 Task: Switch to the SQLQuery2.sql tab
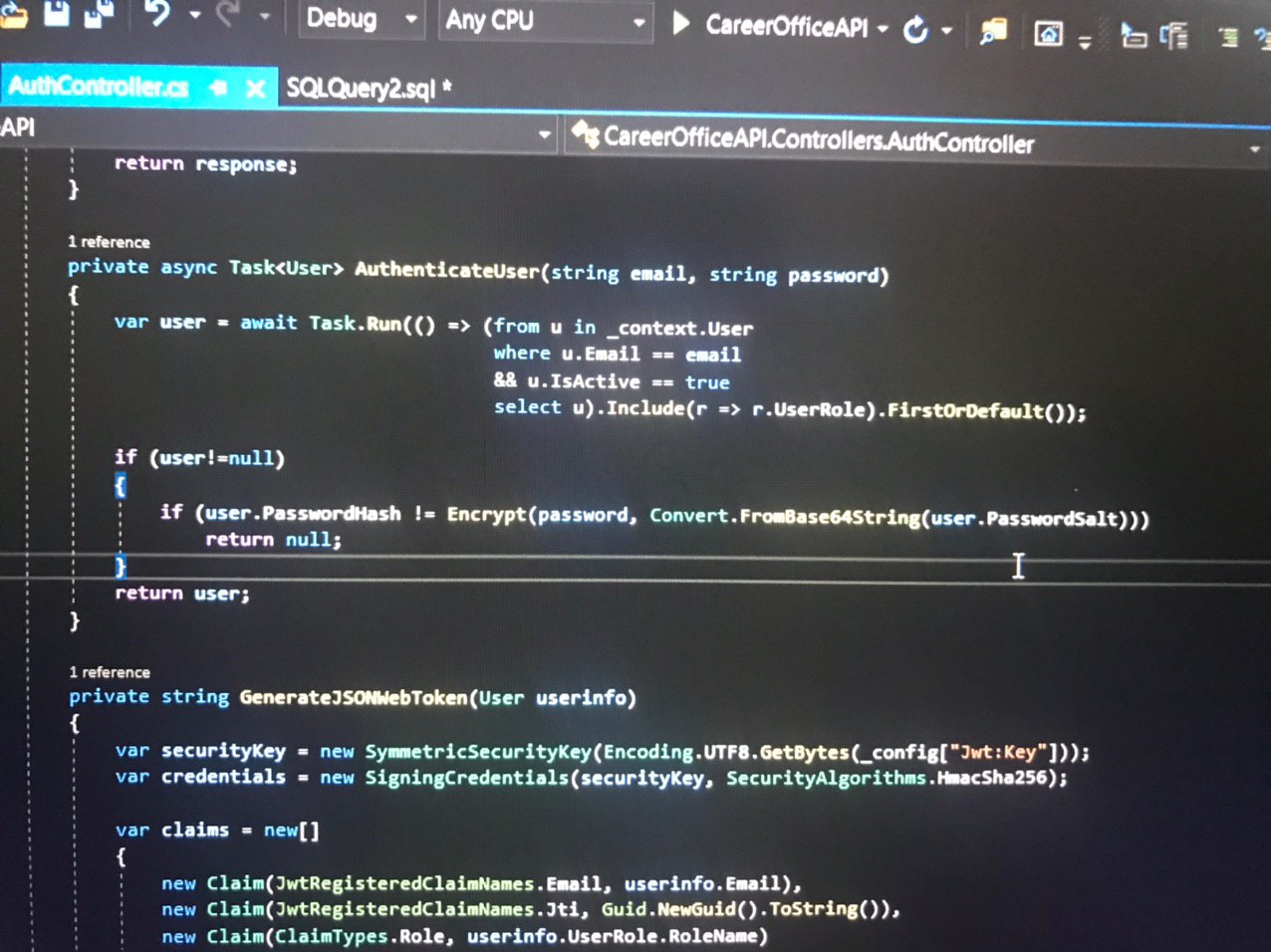point(368,89)
